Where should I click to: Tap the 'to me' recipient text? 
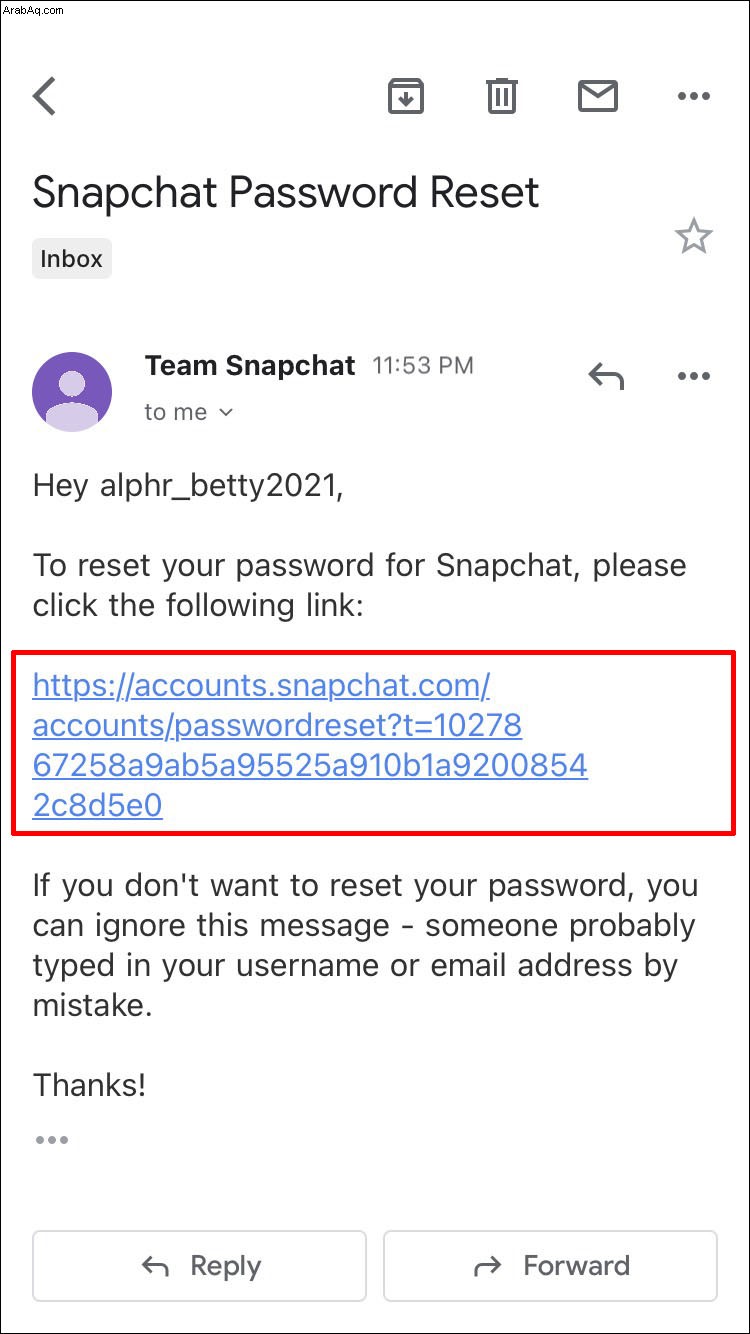pyautogui.click(x=176, y=412)
